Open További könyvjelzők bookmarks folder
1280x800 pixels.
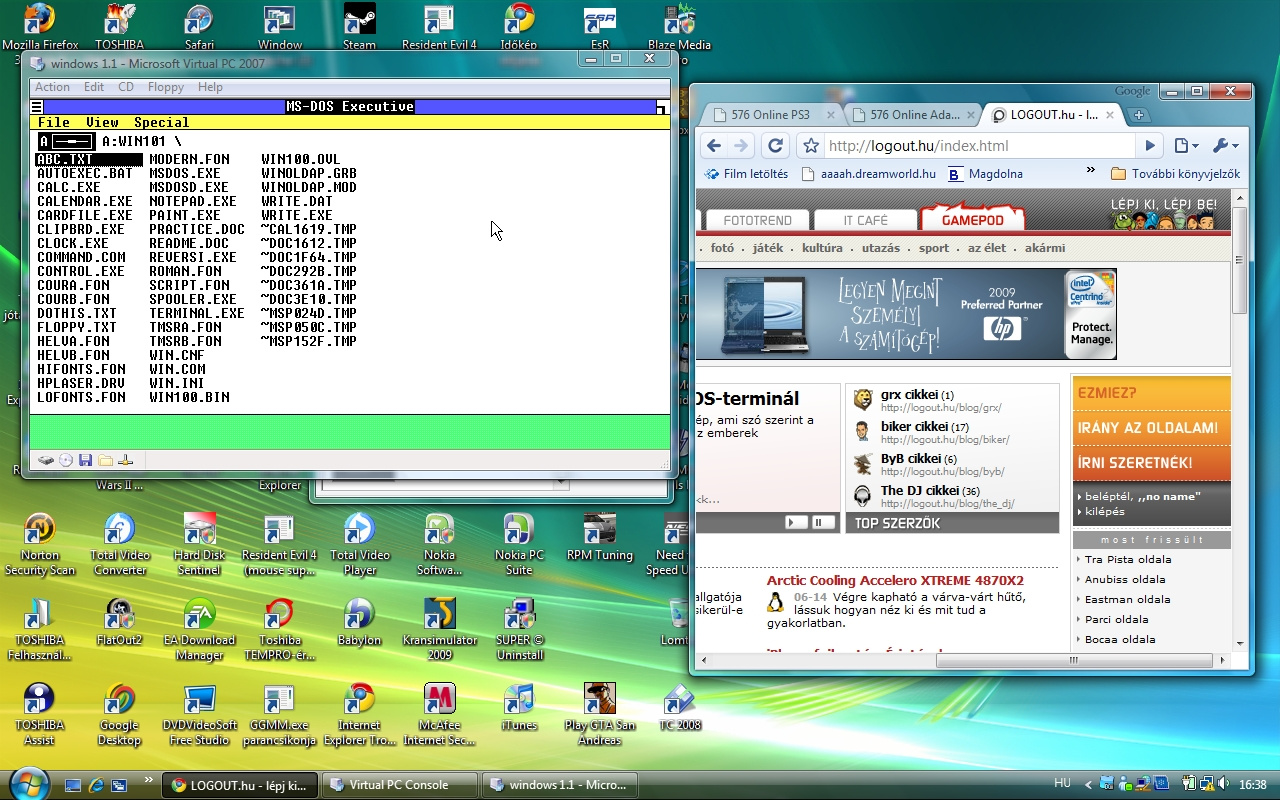tap(1175, 173)
